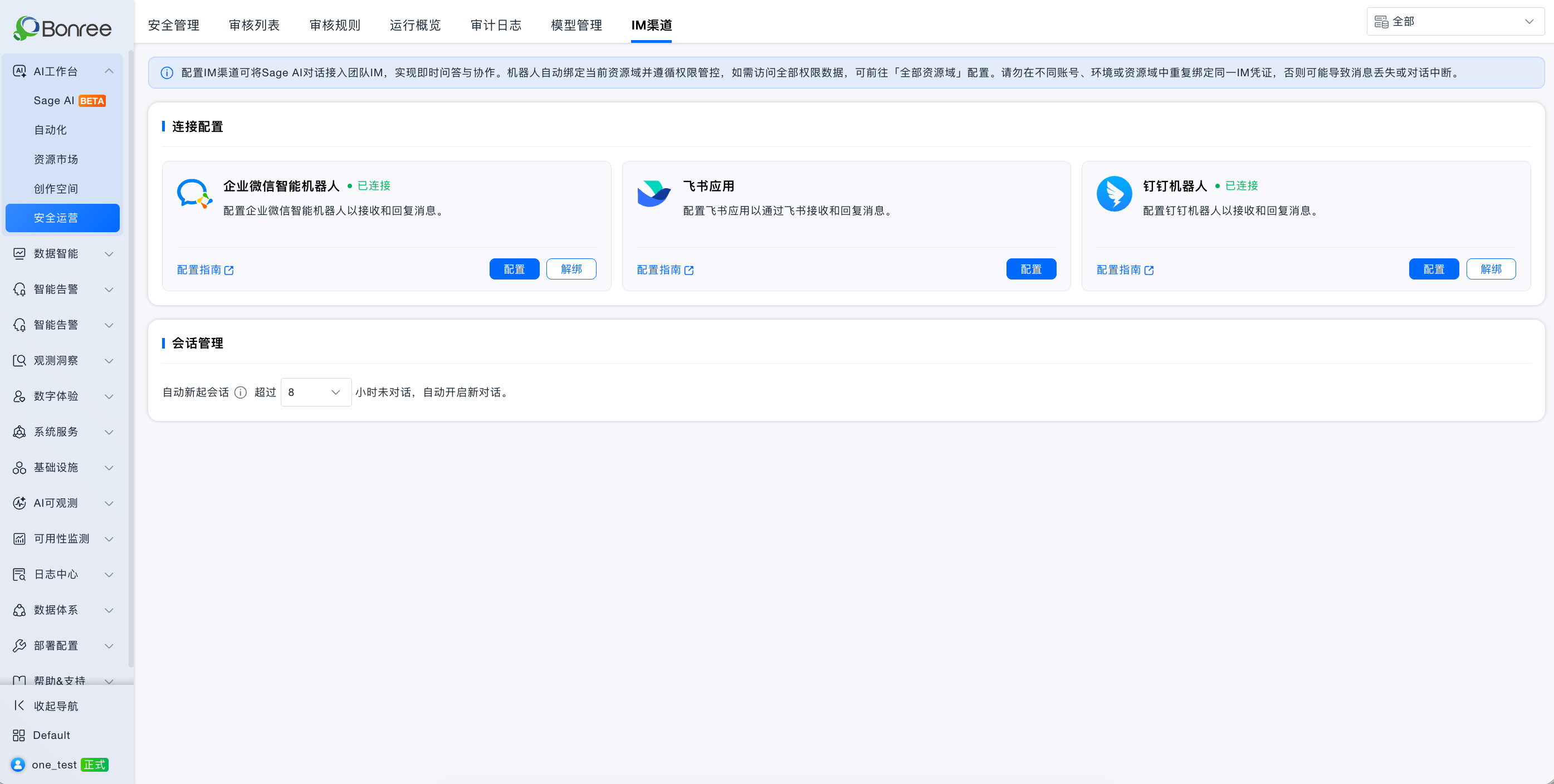This screenshot has height=784, width=1554.
Task: Select the IM渠道 tab
Action: tap(652, 25)
